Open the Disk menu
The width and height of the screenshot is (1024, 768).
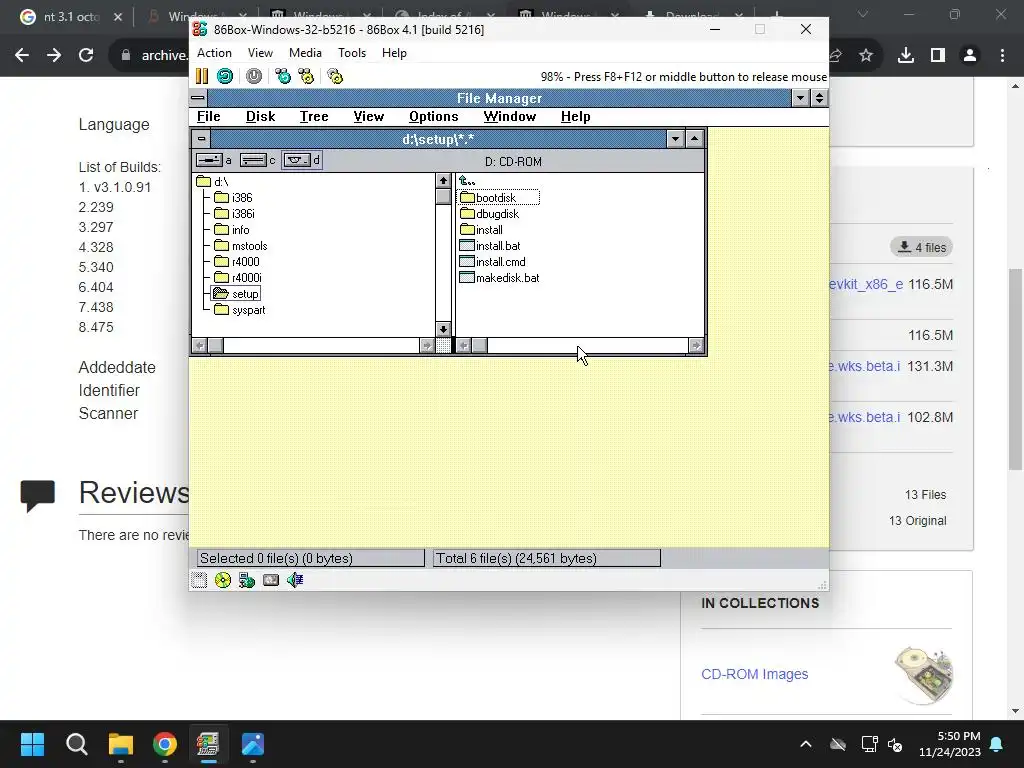coord(261,116)
